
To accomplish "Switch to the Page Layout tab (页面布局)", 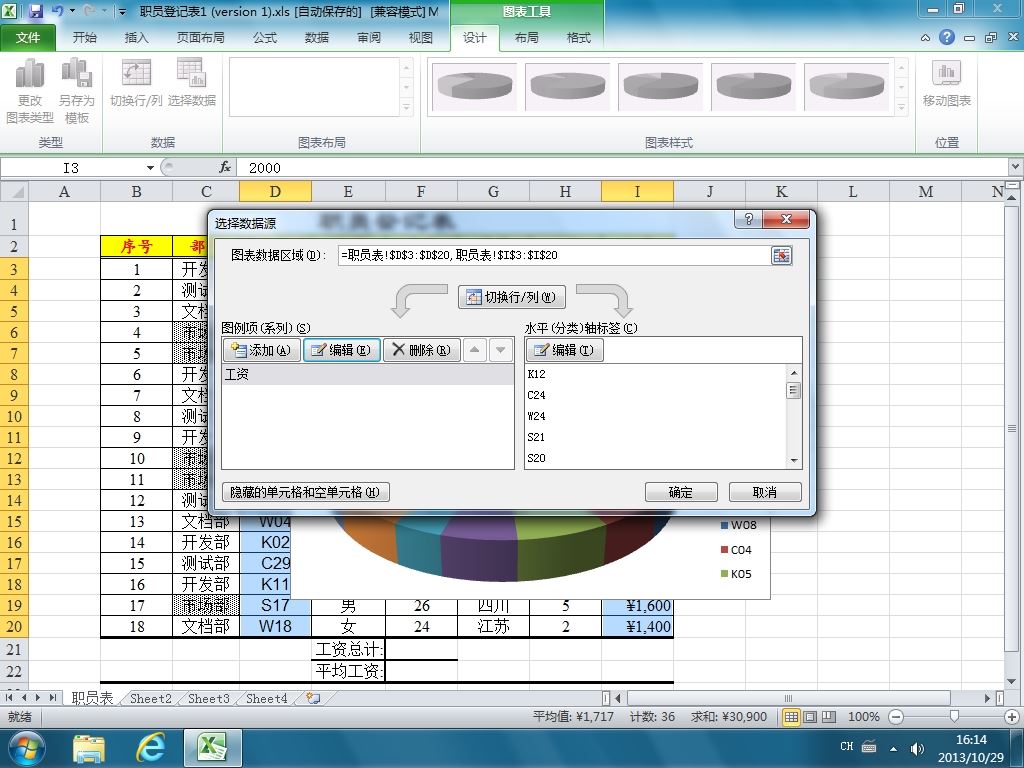I will [200, 38].
